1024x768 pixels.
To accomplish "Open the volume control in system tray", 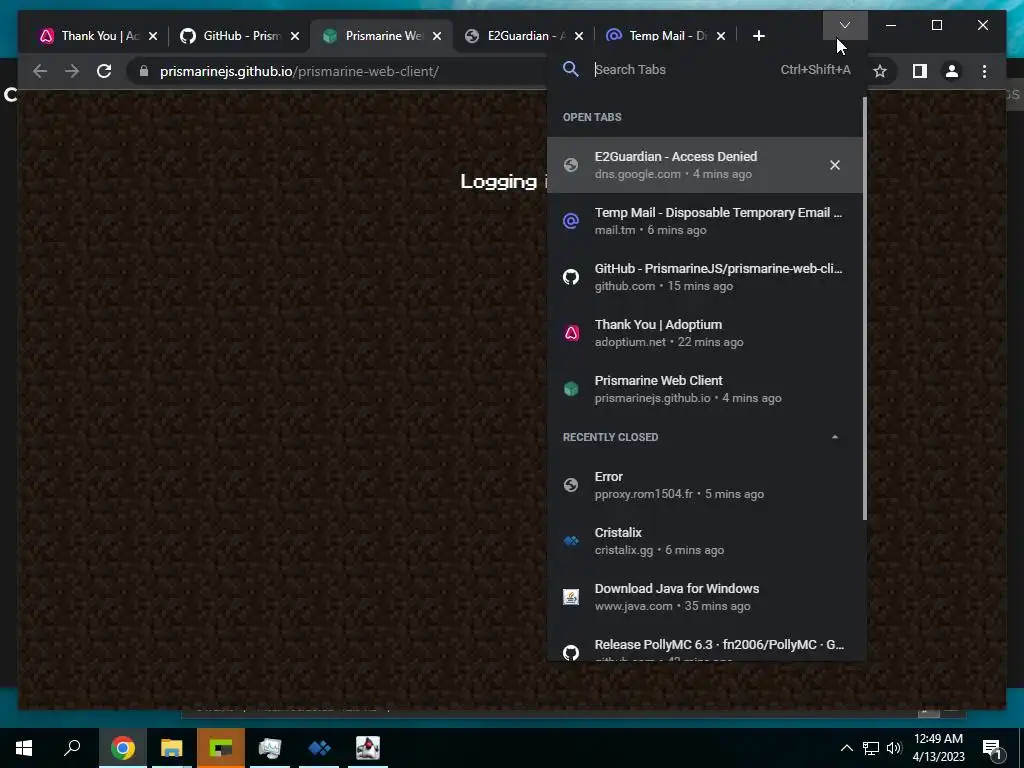I will pos(893,748).
